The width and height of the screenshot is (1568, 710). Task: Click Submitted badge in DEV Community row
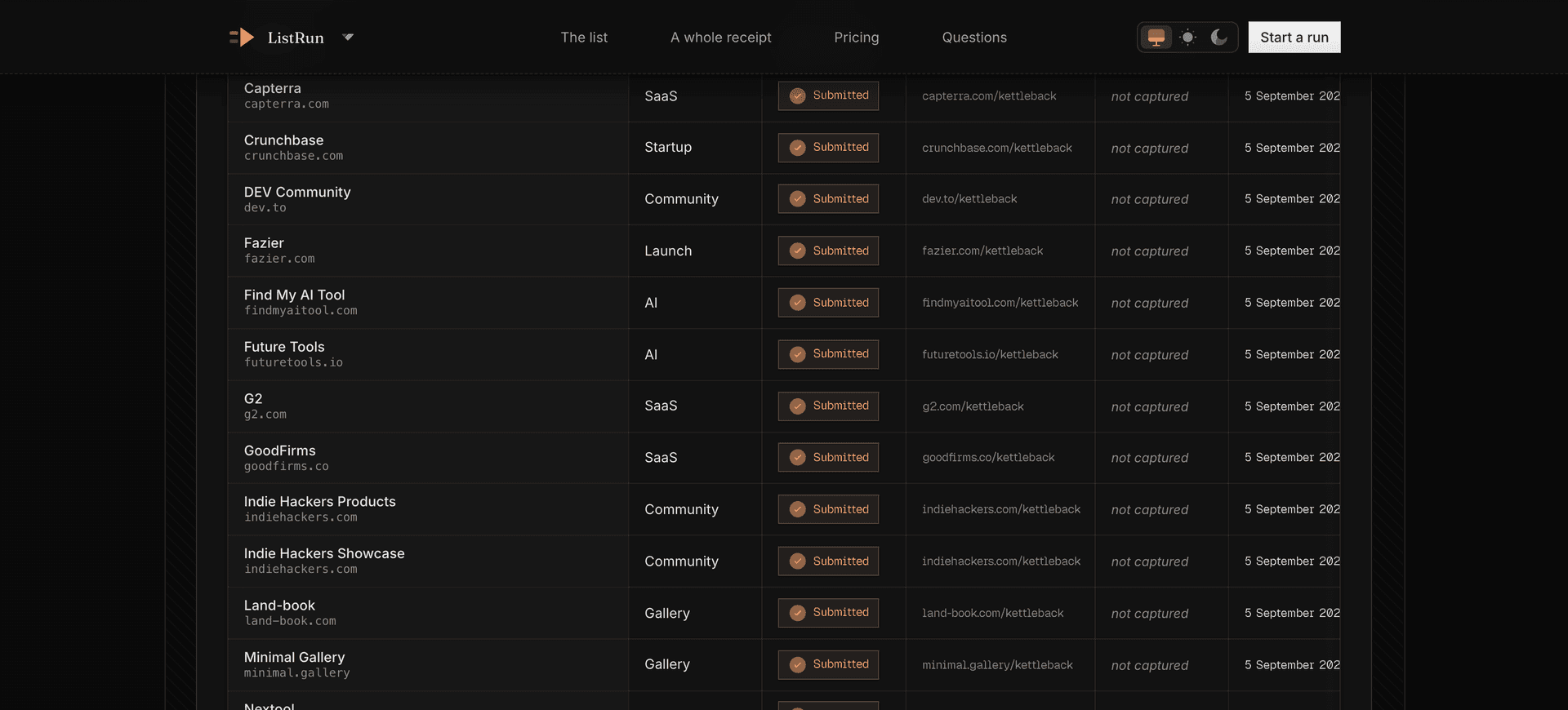(x=828, y=199)
